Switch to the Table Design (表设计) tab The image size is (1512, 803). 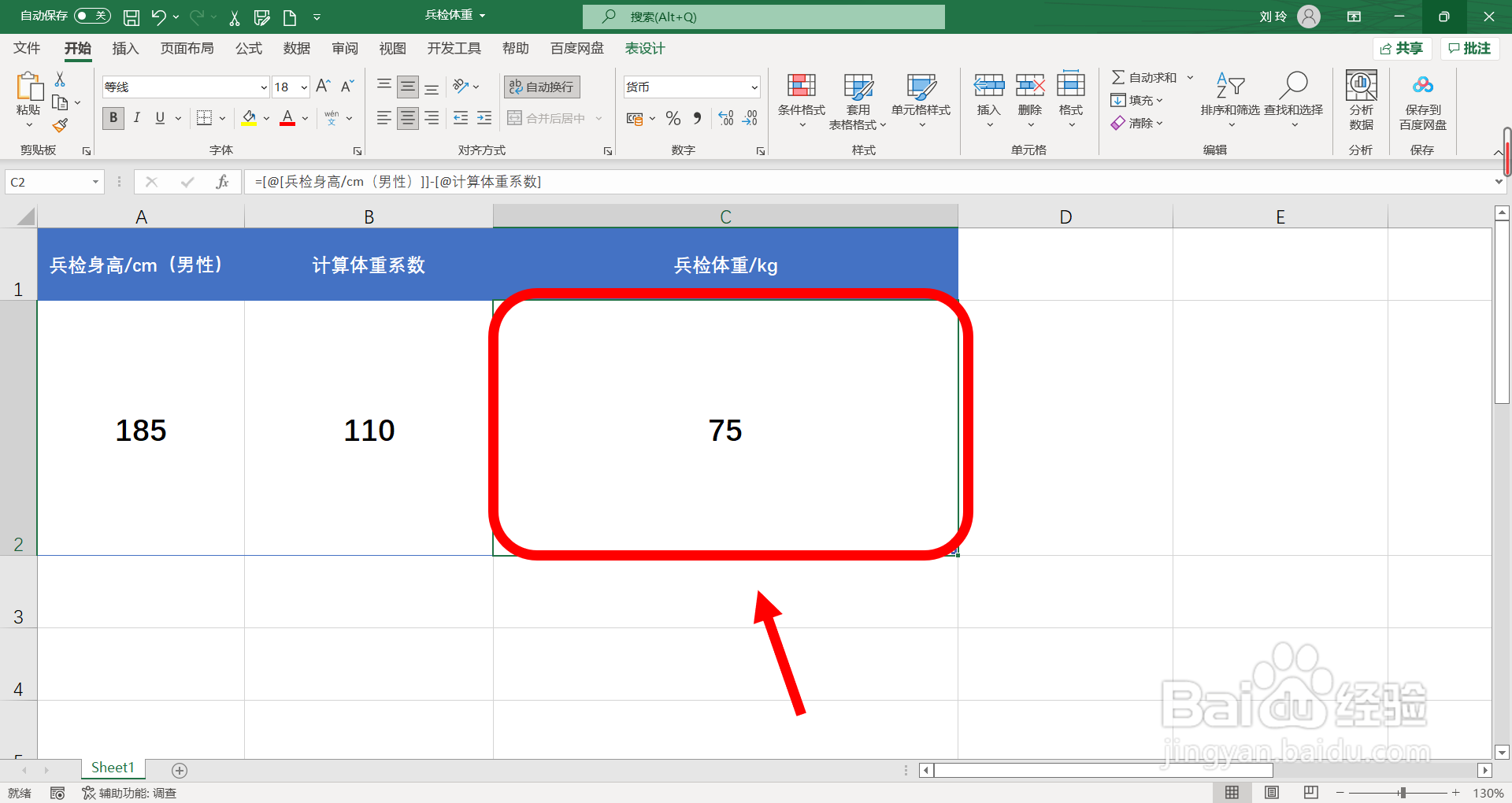point(645,48)
